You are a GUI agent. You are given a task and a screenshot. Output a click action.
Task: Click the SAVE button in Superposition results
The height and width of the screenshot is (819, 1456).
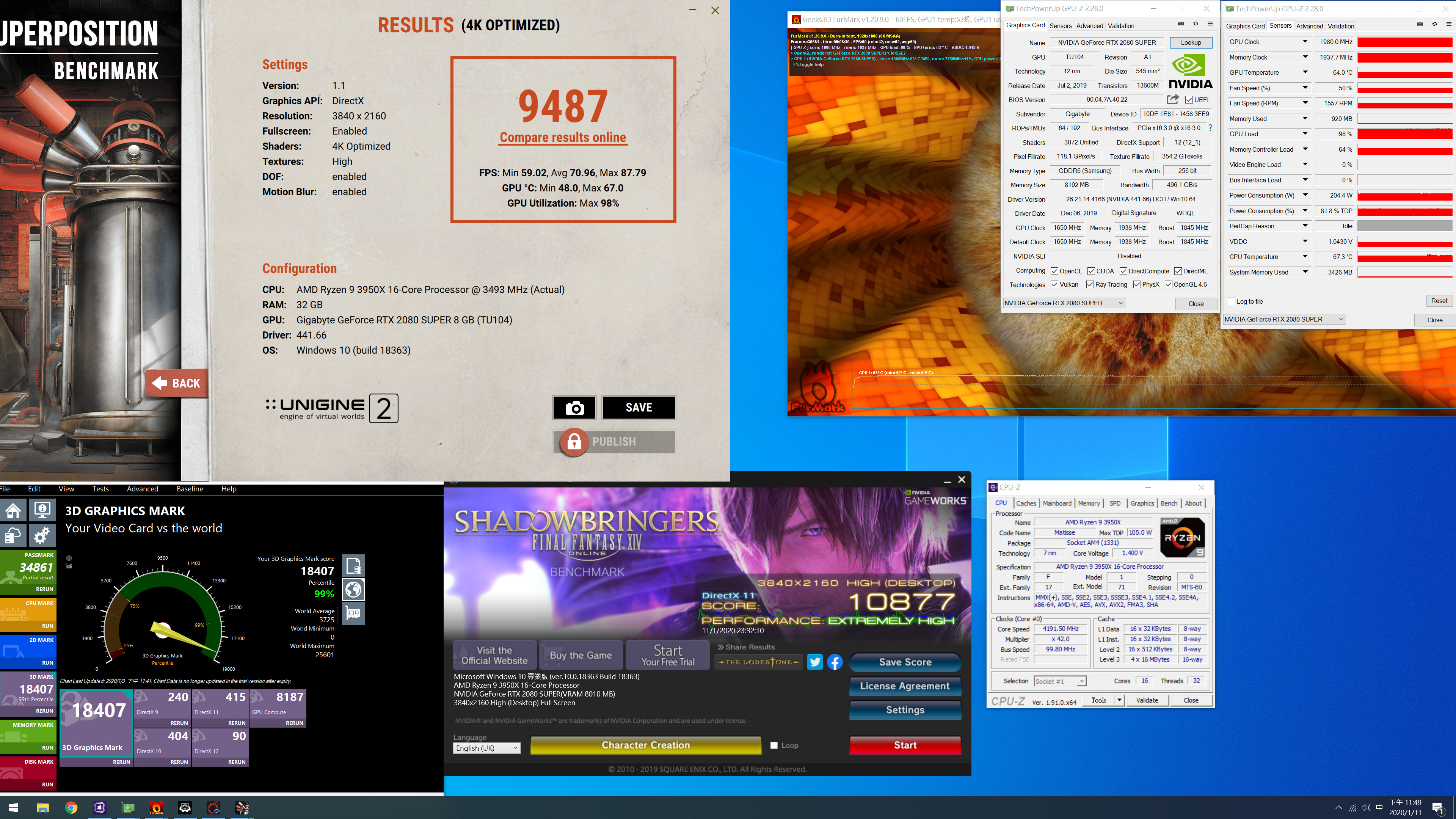coord(638,408)
